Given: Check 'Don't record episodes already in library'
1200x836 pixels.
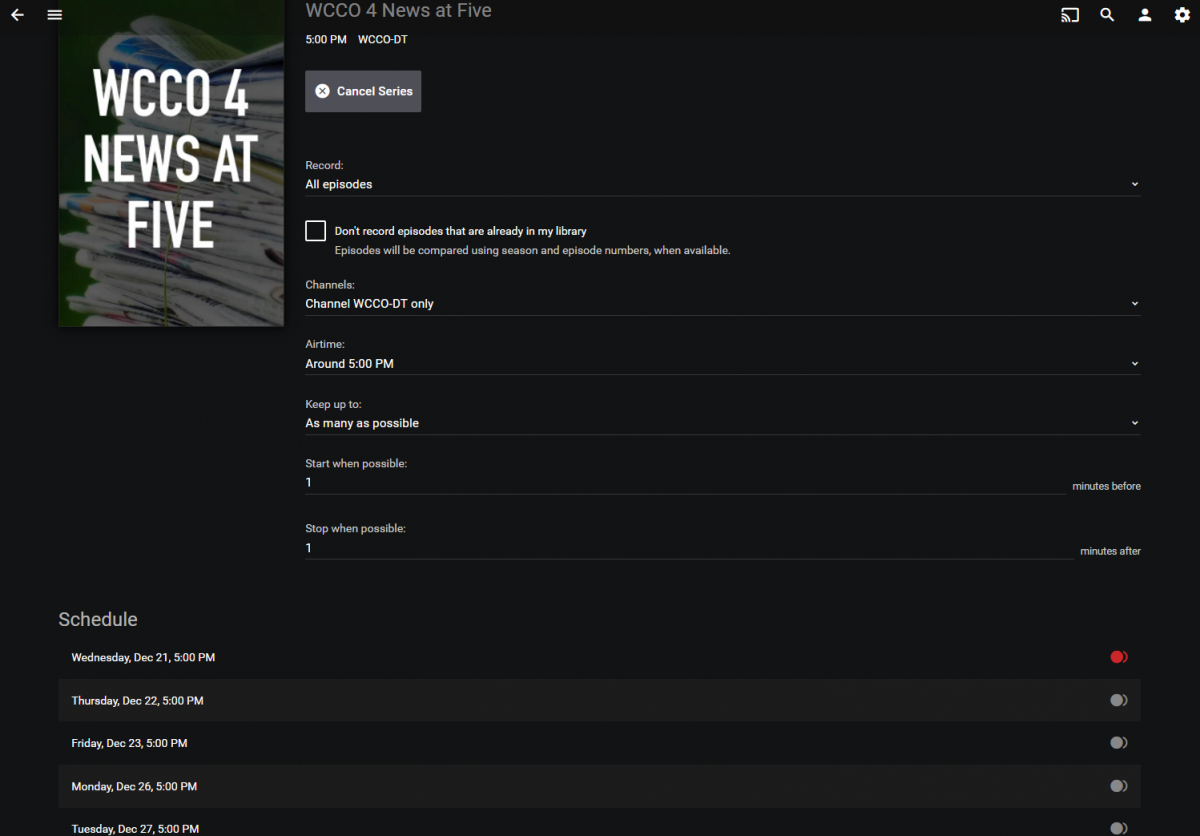Looking at the screenshot, I should tap(316, 231).
